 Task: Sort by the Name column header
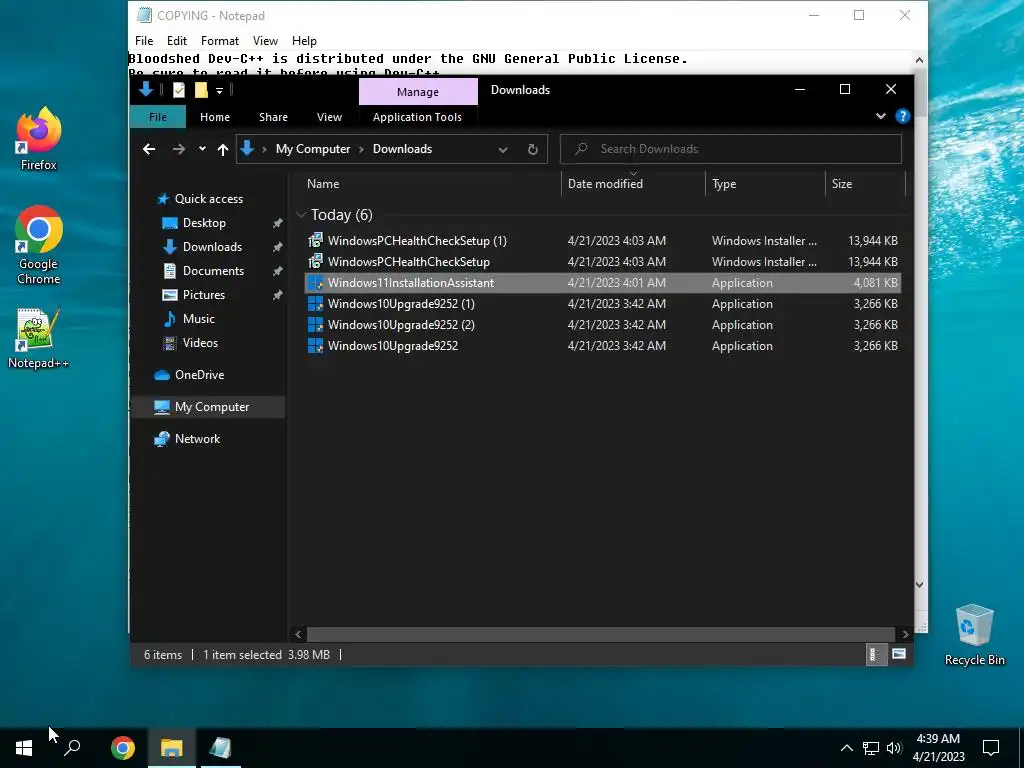pyautogui.click(x=323, y=184)
